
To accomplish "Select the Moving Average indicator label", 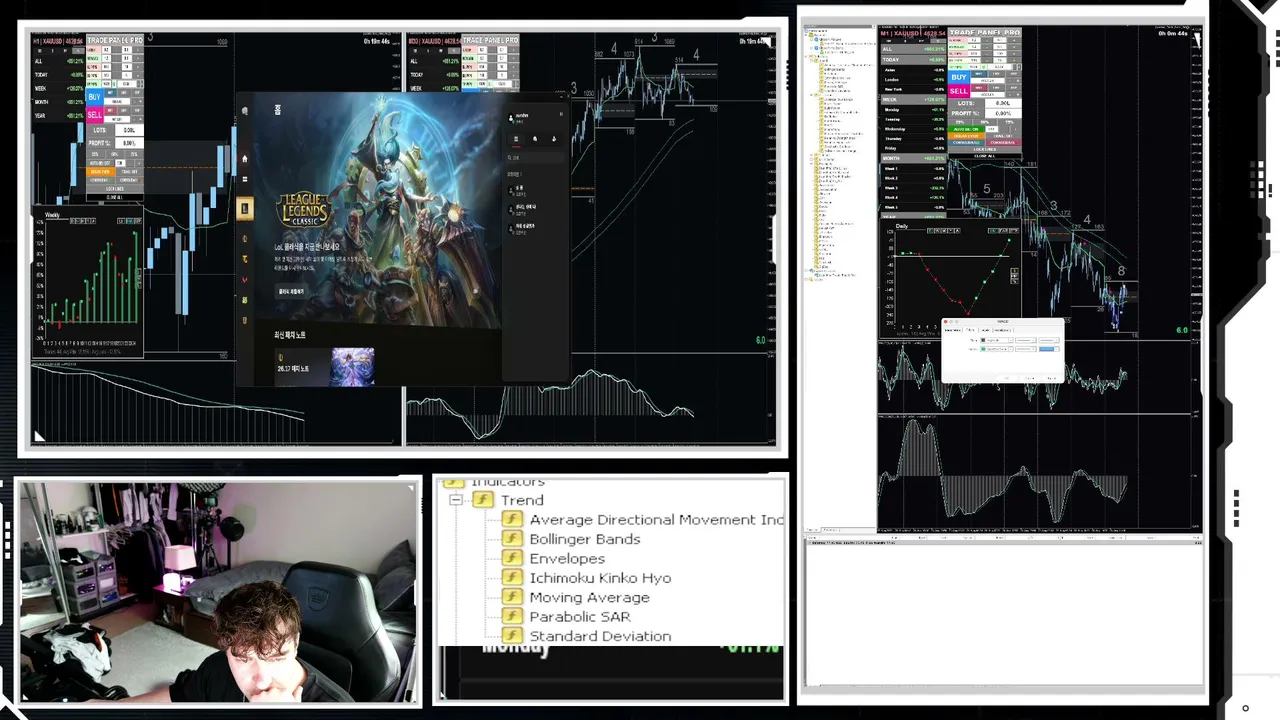I will coord(590,597).
